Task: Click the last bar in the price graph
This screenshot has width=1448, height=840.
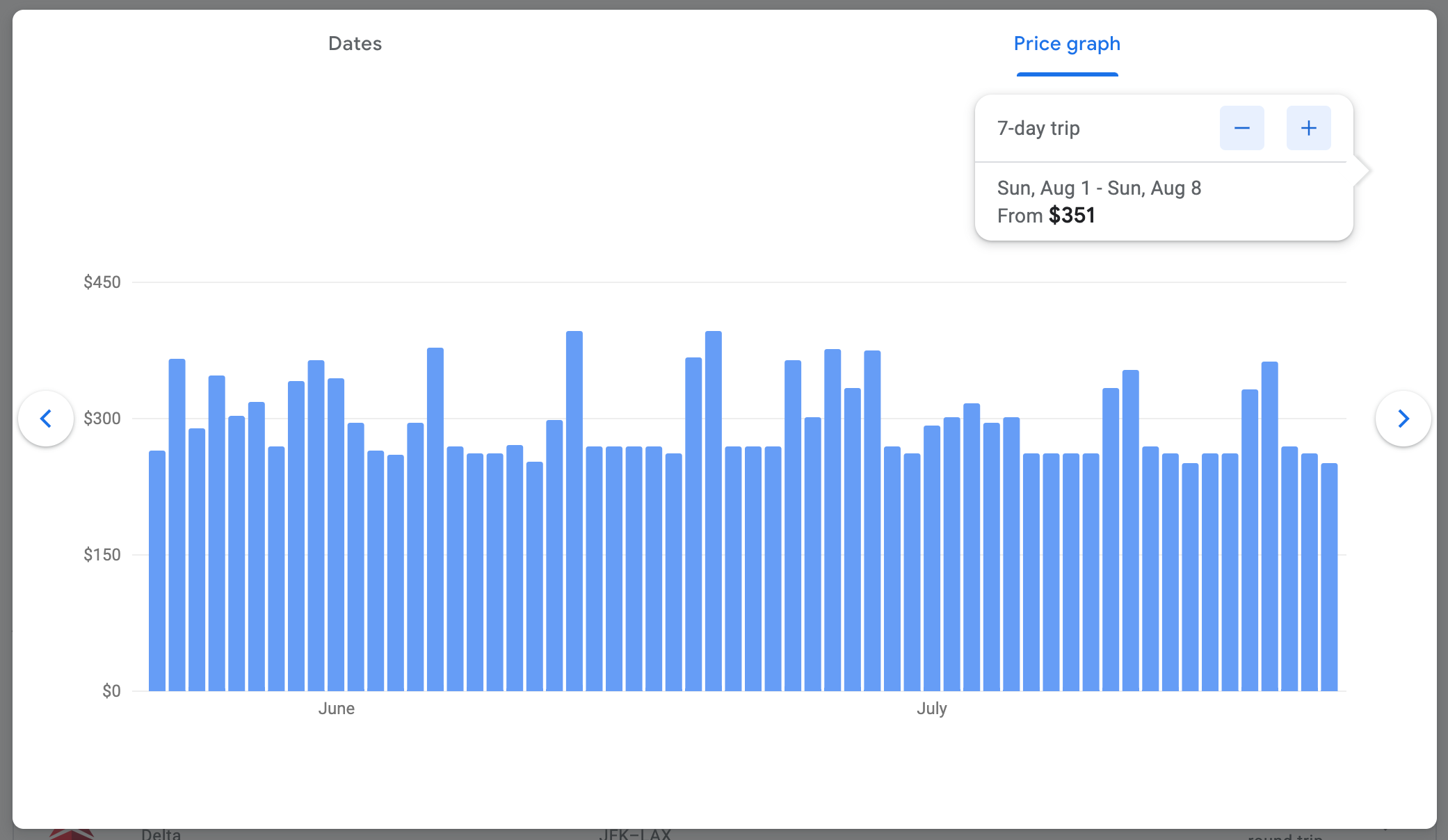Action: point(1329,577)
